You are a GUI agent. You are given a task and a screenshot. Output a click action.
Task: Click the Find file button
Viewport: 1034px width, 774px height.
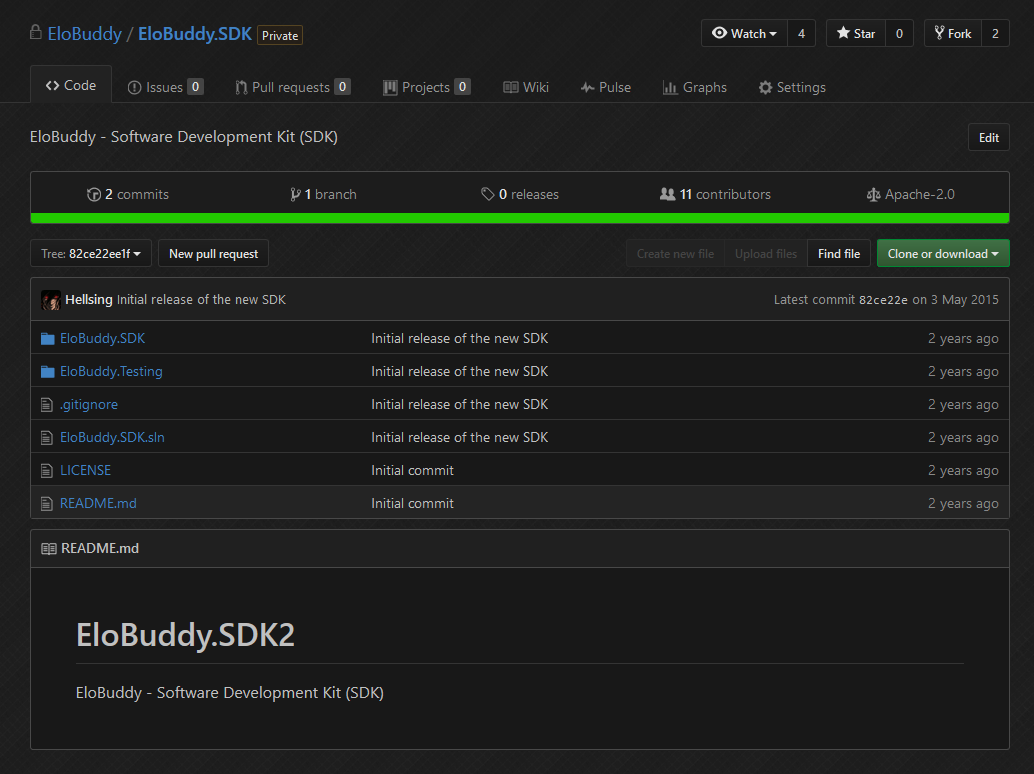[839, 254]
